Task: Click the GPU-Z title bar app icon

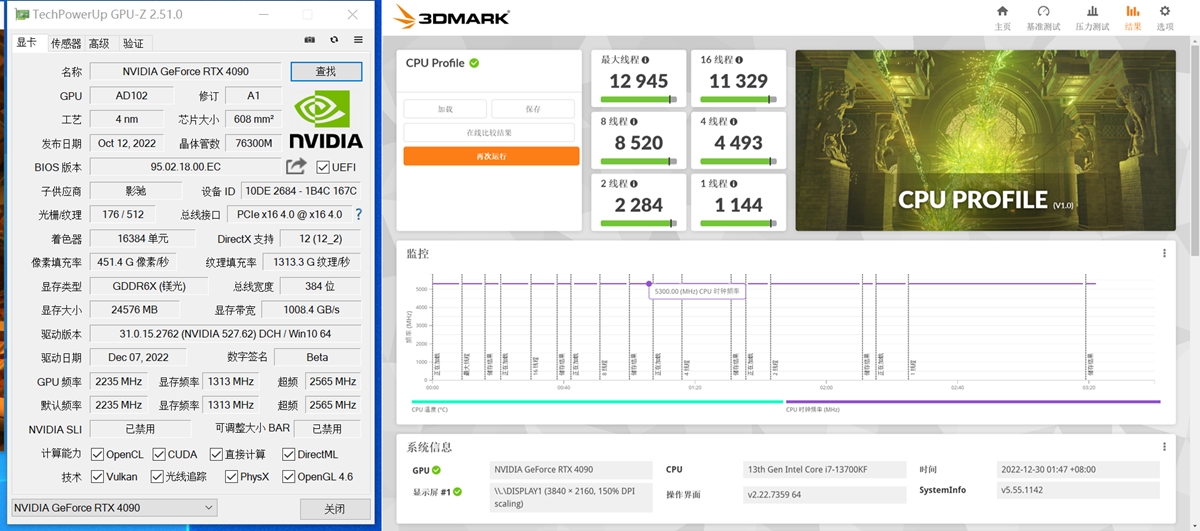Action: tap(21, 15)
